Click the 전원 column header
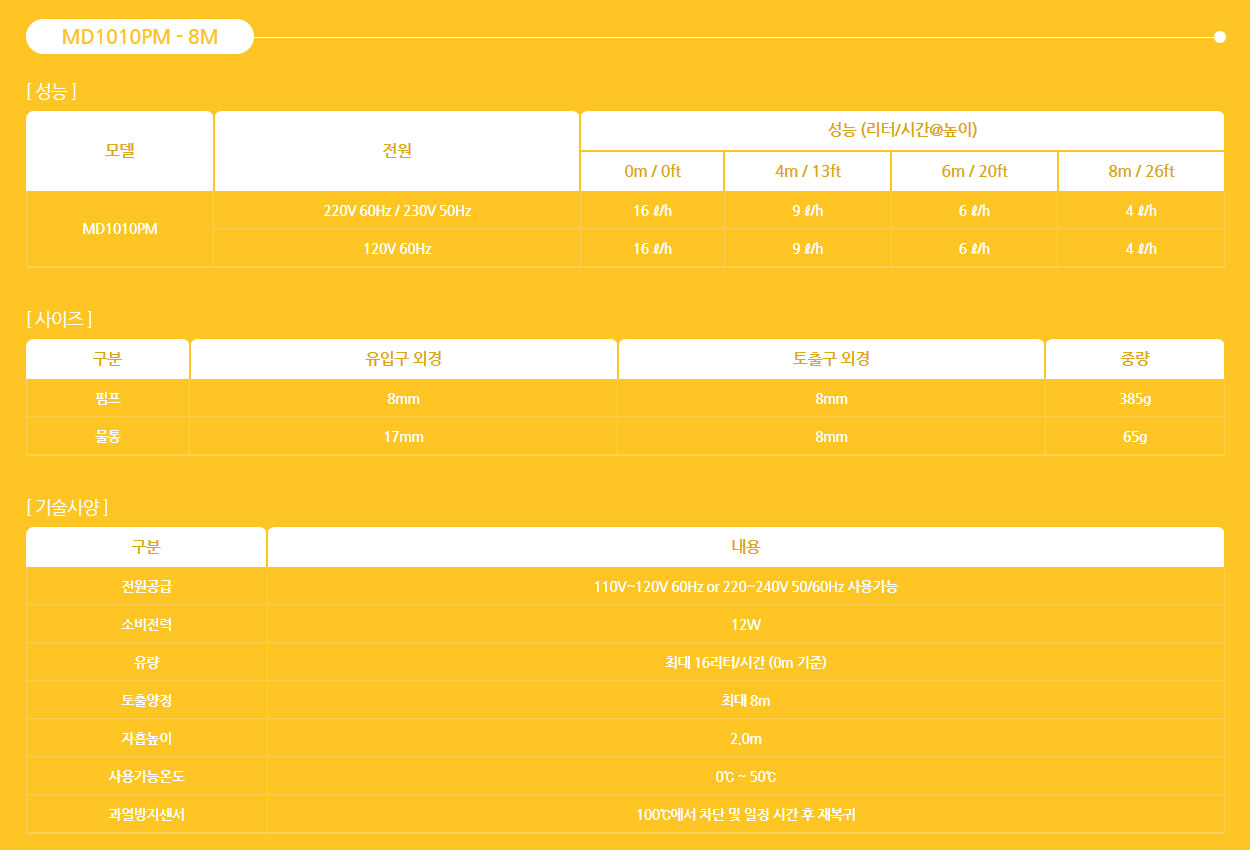This screenshot has width=1250, height=850. coord(397,151)
